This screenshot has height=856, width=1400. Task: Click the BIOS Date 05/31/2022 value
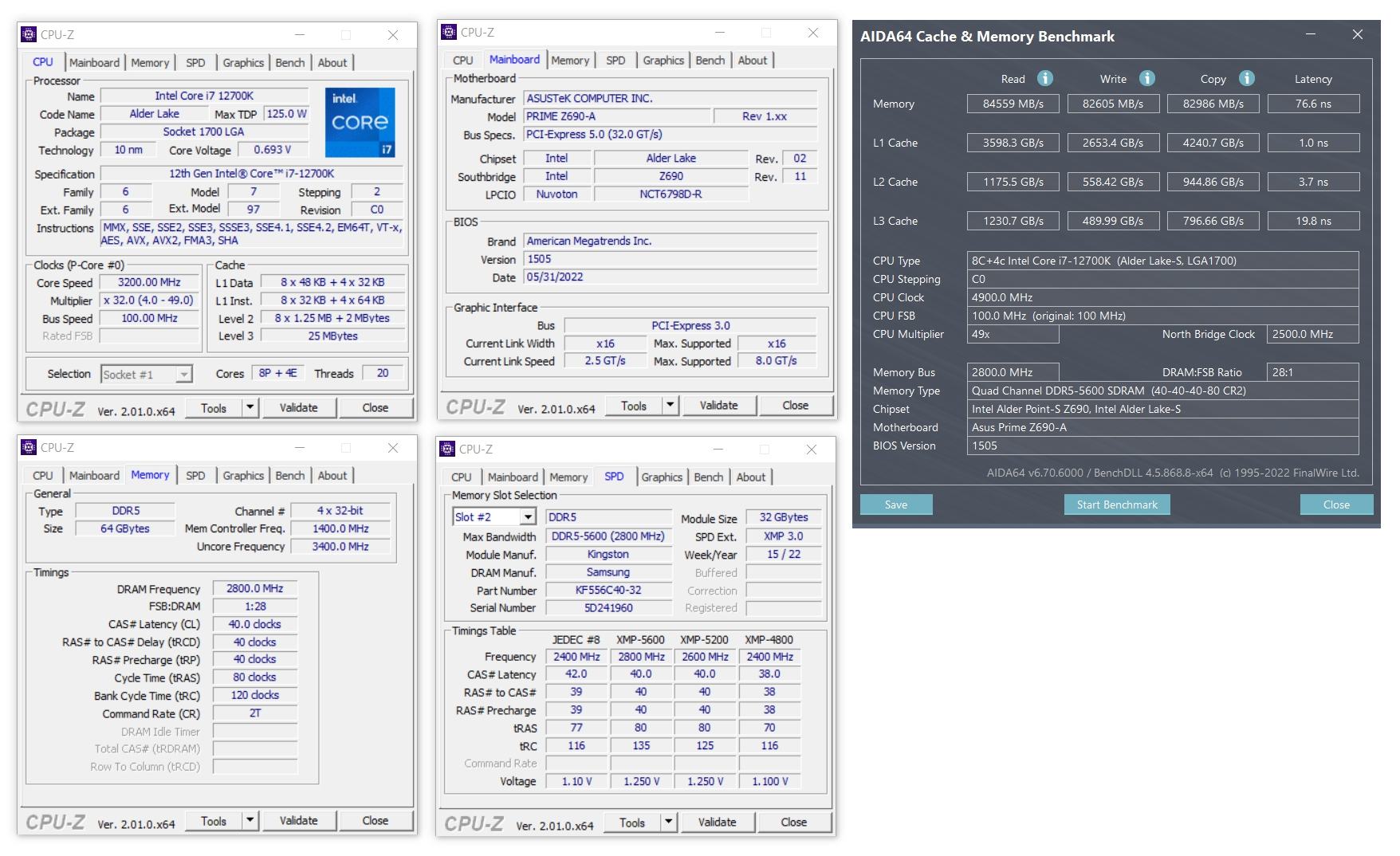coord(670,277)
